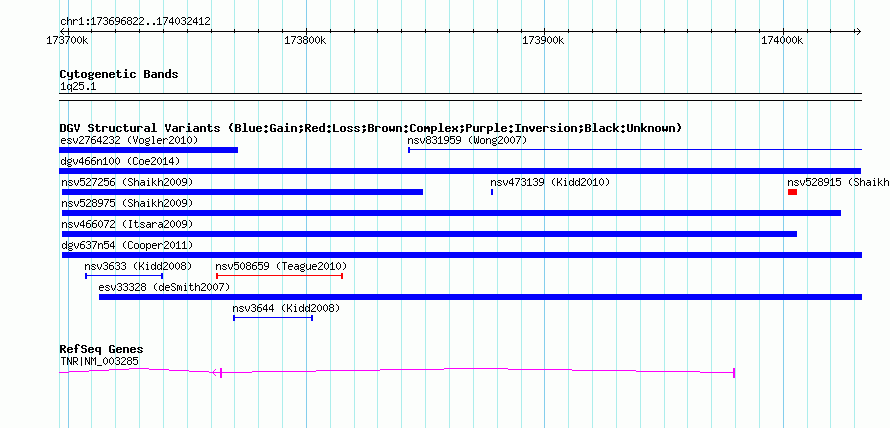The image size is (890, 428).
Task: Click the 1q25.1 cytogenetic band line
Action: tap(460, 97)
